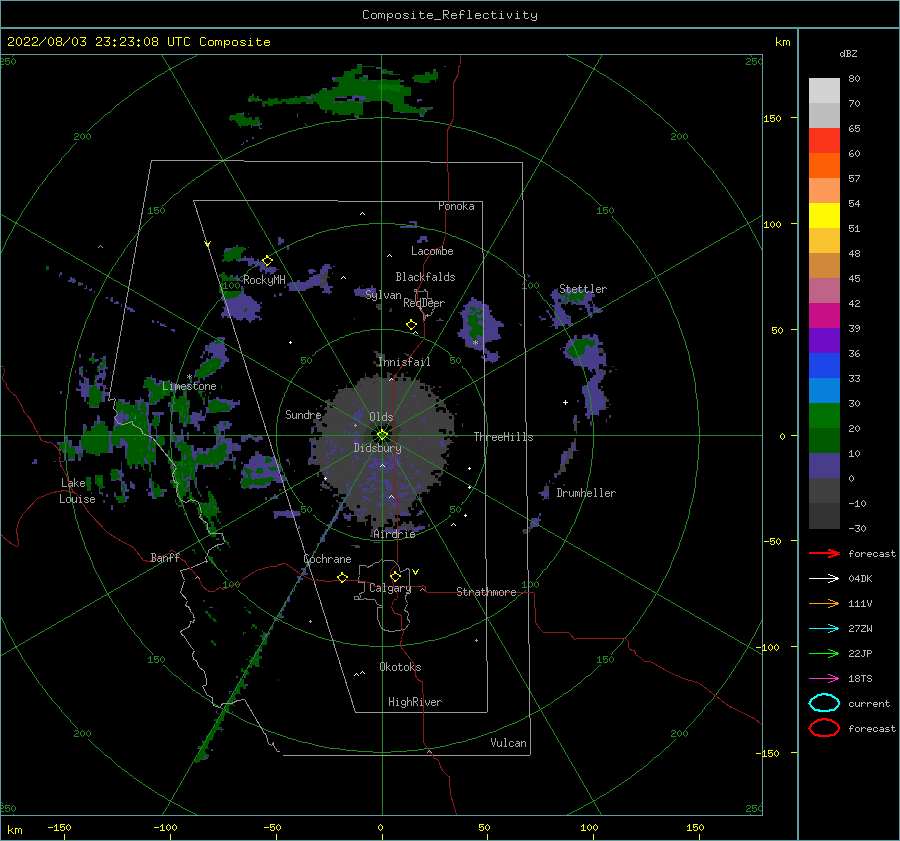
Task: Click the 04DK legend label
Action: click(x=860, y=578)
